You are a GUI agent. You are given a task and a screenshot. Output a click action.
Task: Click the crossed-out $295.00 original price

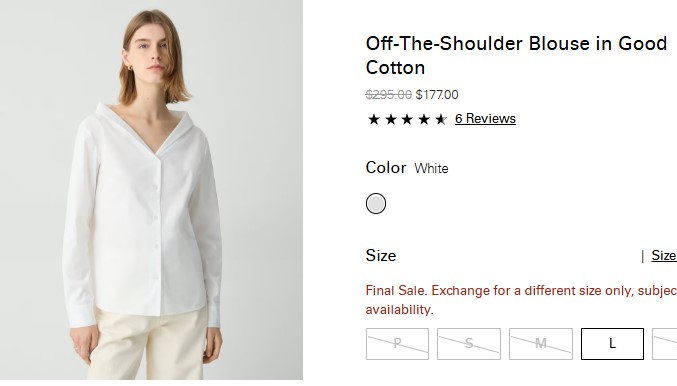(389, 95)
